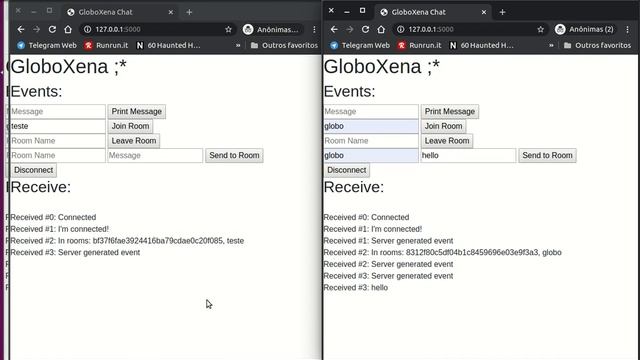640x360 pixels.
Task: Go forward in the left browser window
Action: (36, 29)
